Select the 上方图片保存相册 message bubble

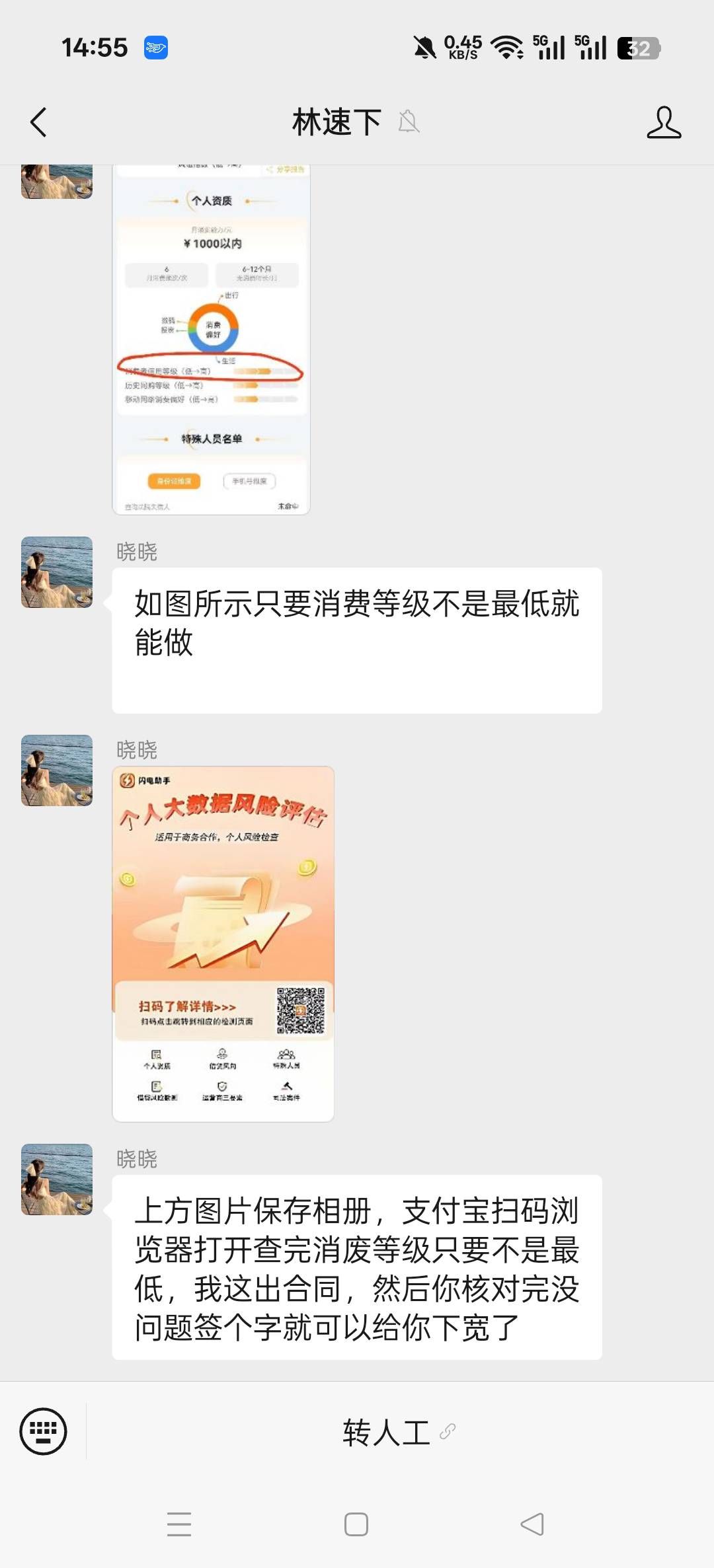357,1267
